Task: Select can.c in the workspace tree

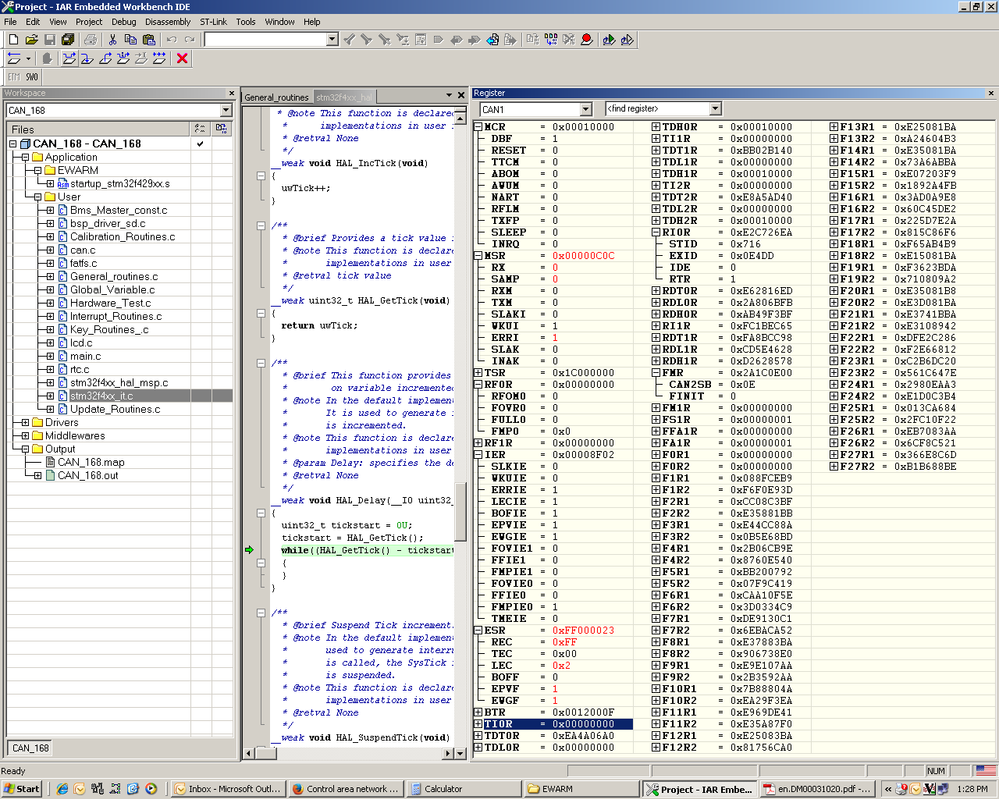Action: click(x=83, y=250)
